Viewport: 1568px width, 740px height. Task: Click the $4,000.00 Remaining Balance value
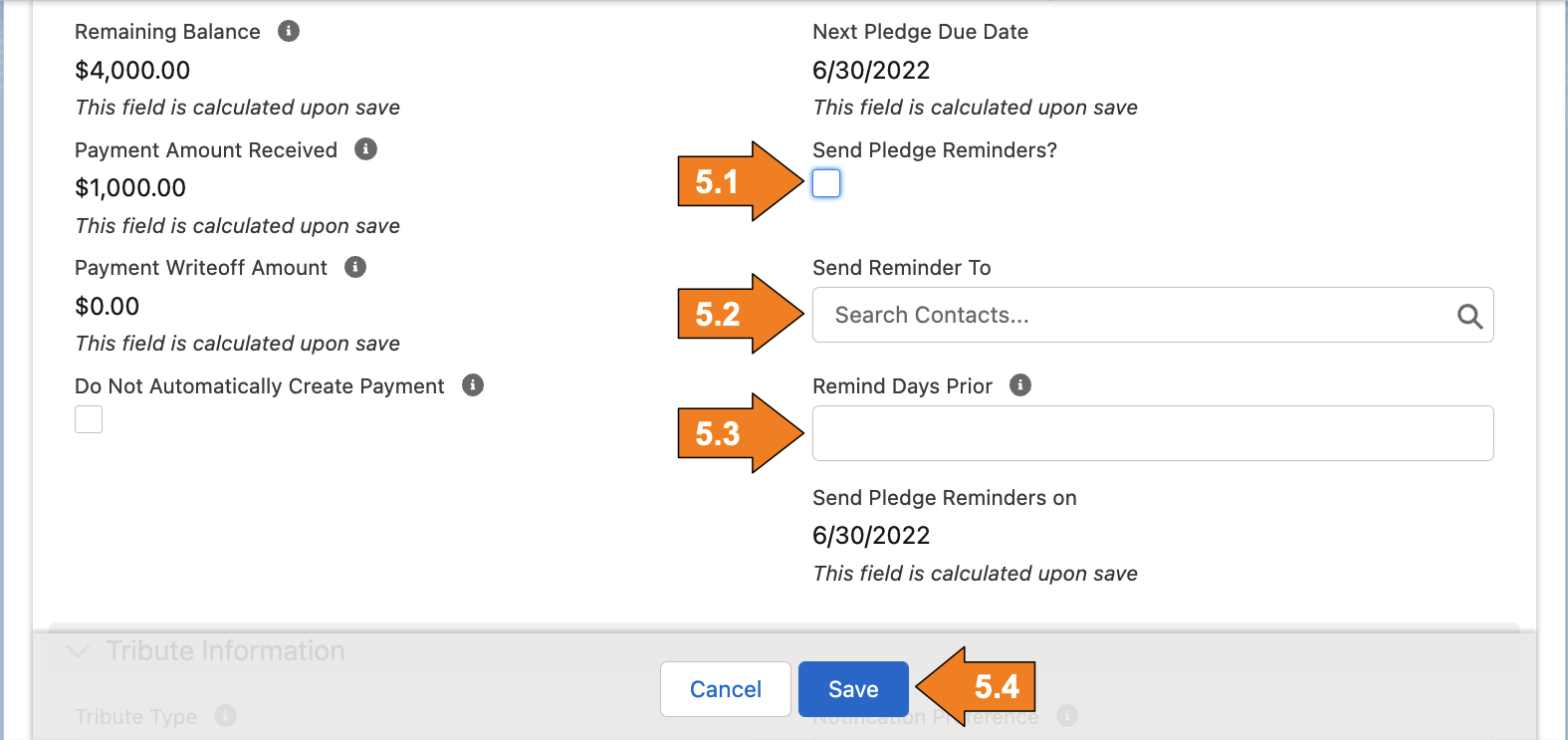[133, 70]
